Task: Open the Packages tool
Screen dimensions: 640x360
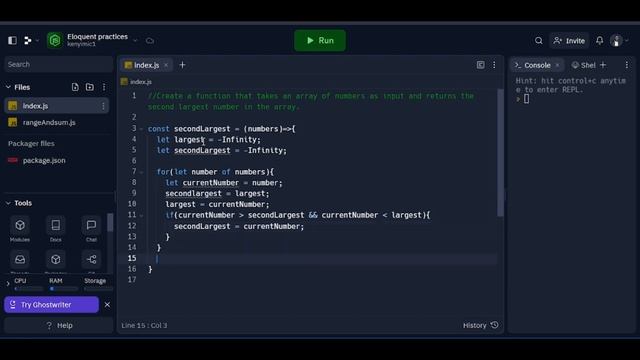Action: [56, 262]
